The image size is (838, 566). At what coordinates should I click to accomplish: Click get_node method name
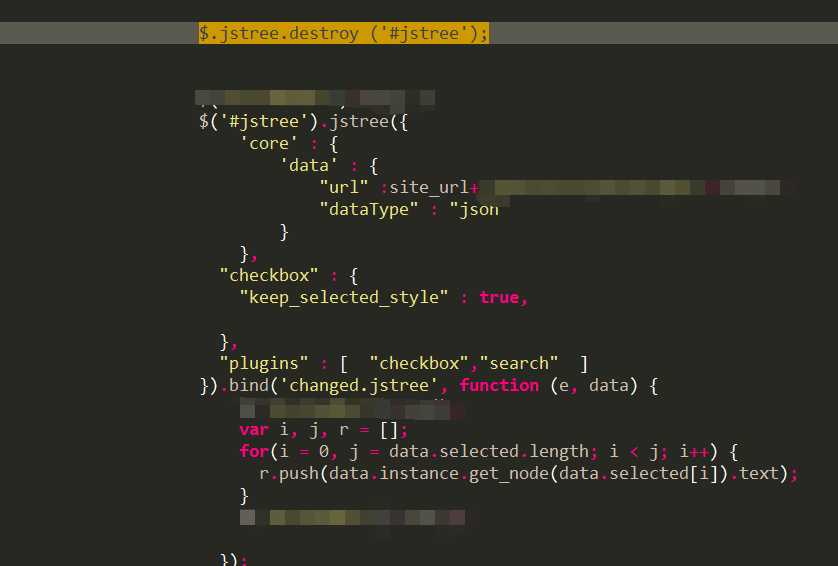click(x=509, y=474)
